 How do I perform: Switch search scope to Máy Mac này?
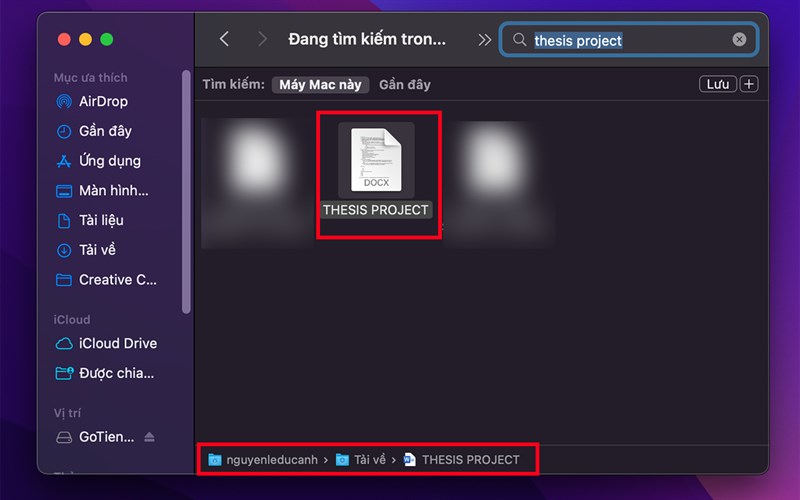pyautogui.click(x=320, y=85)
